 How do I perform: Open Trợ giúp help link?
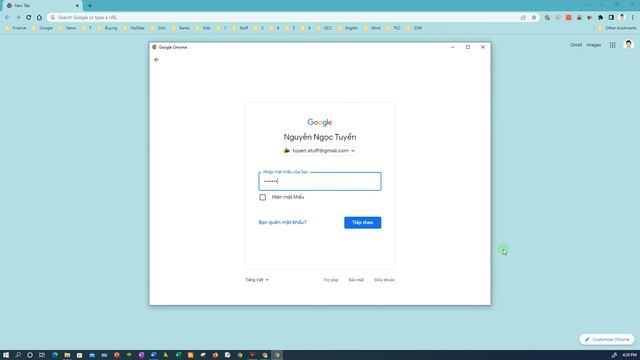click(331, 280)
